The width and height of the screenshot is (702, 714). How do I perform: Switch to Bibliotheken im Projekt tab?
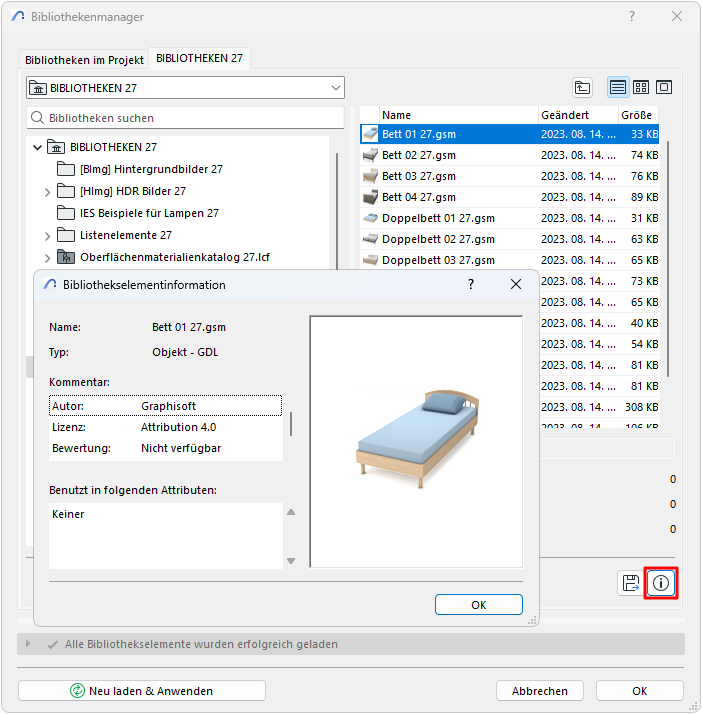click(x=84, y=60)
